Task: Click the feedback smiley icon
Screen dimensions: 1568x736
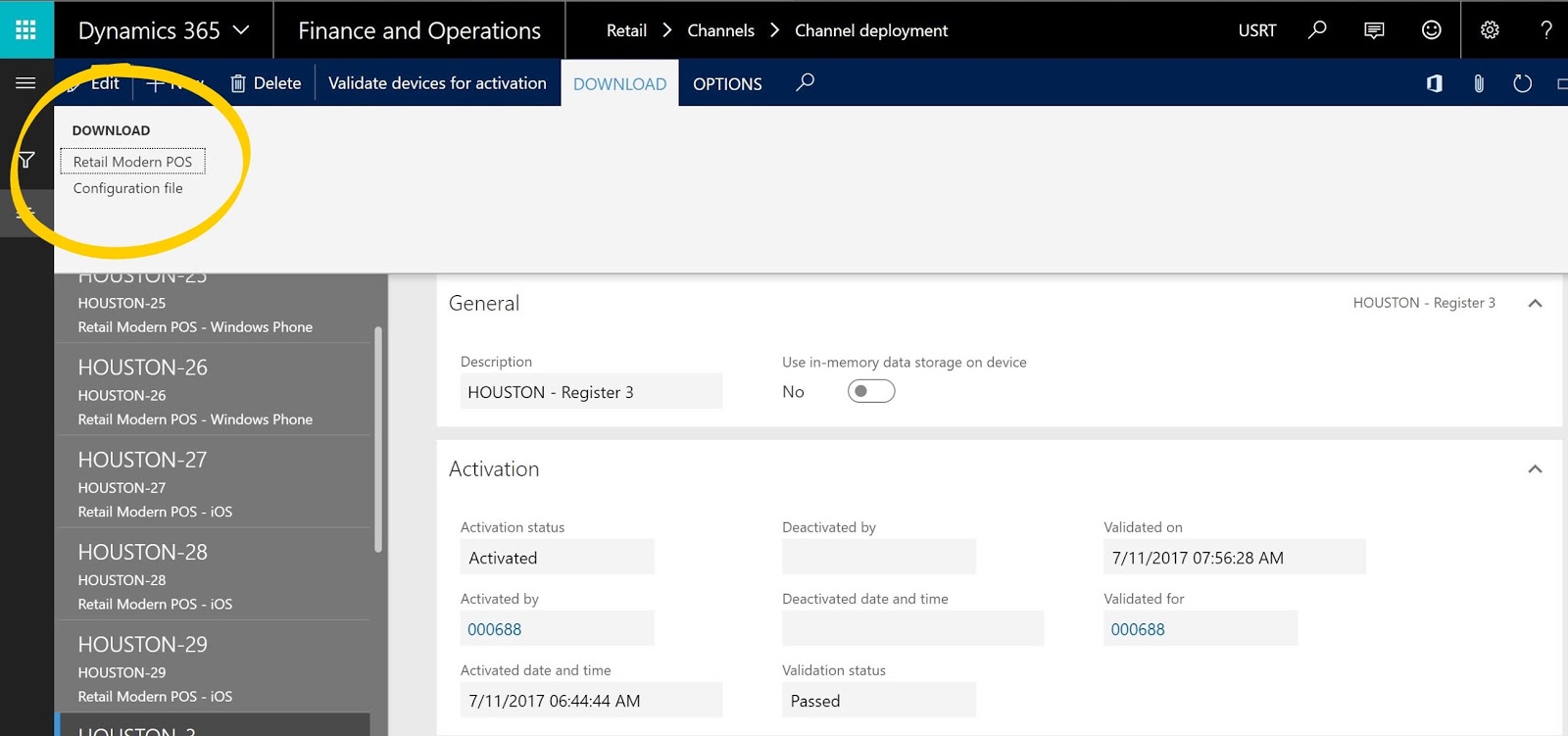Action: [1431, 30]
